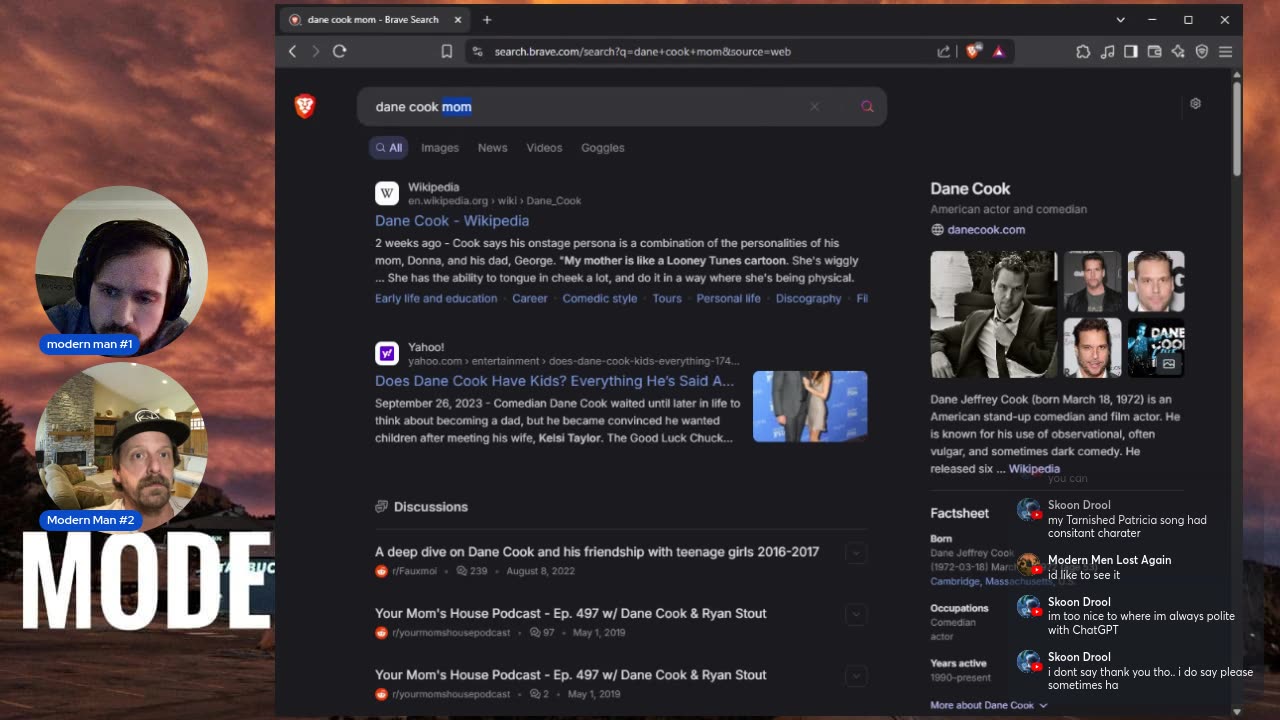Screen dimensions: 1280x720
Task: Click the 'Factsheet' heading in info panel
Action: tap(959, 513)
